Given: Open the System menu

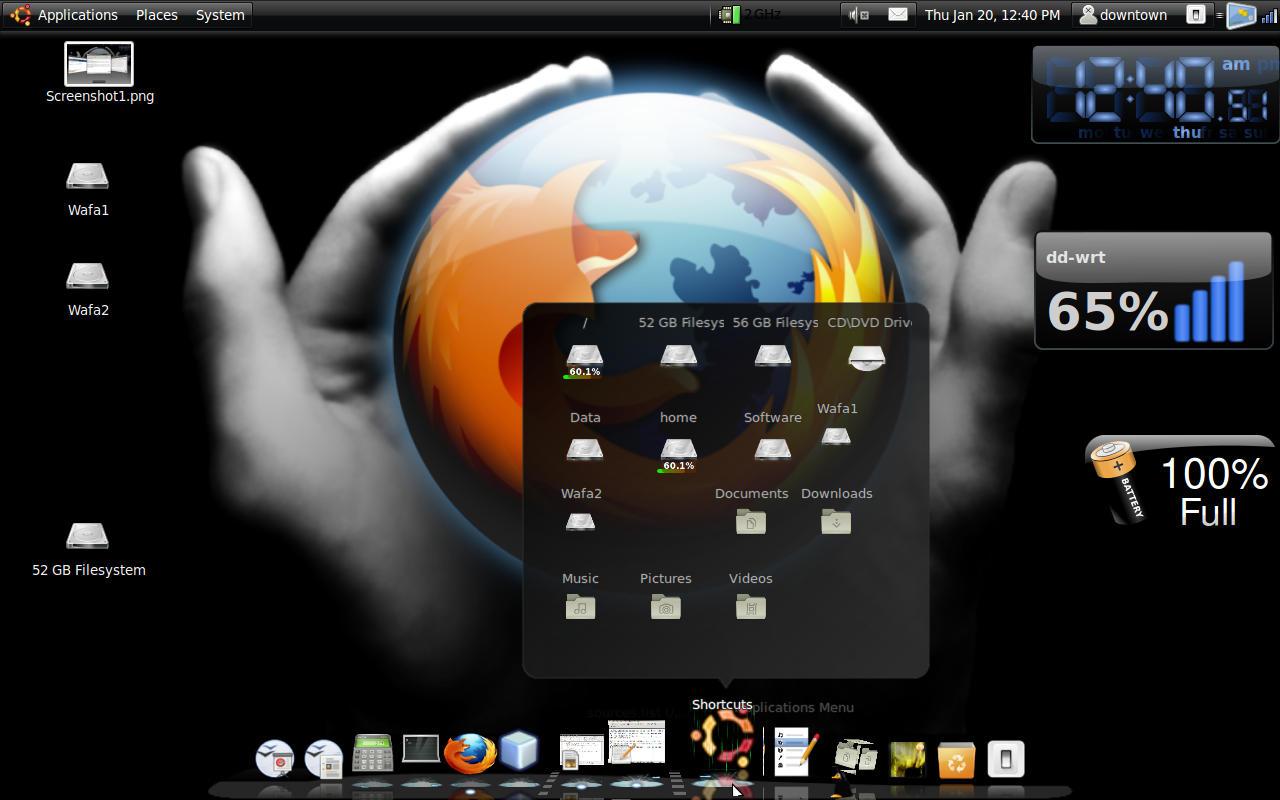Looking at the screenshot, I should click(x=220, y=14).
